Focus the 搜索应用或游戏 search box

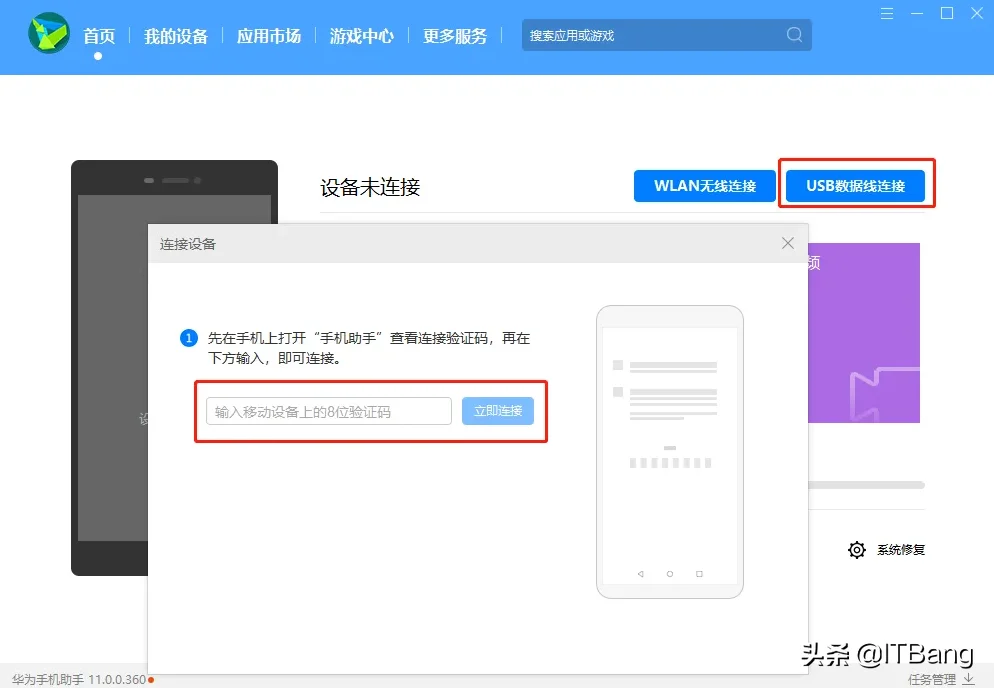coord(666,35)
